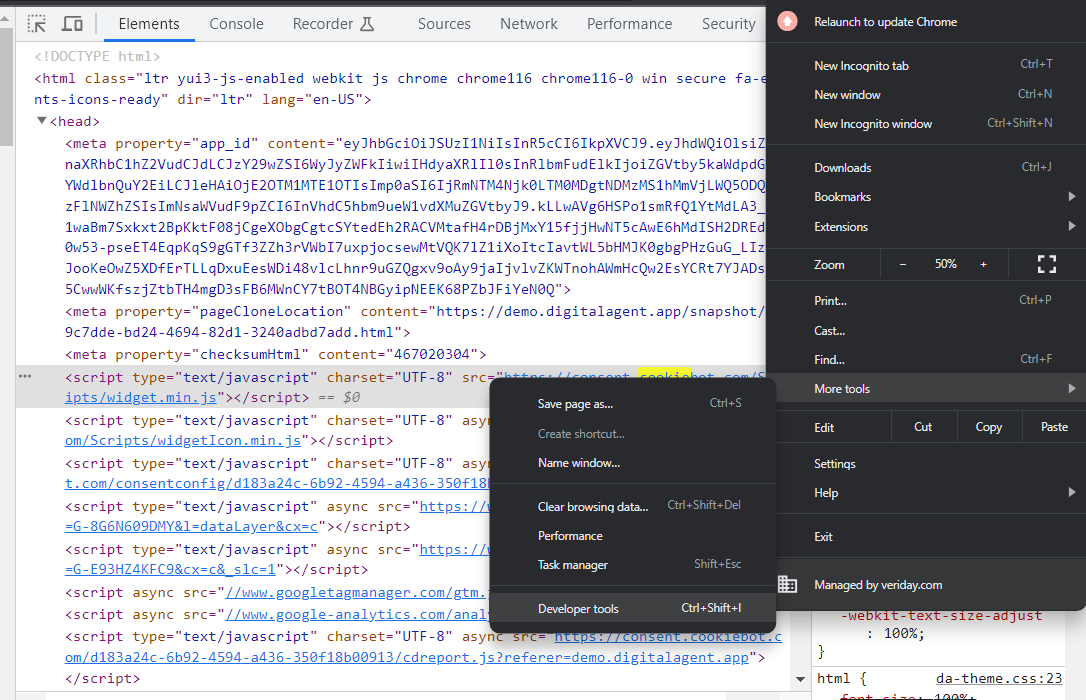Switch to the Elements tab

(149, 24)
